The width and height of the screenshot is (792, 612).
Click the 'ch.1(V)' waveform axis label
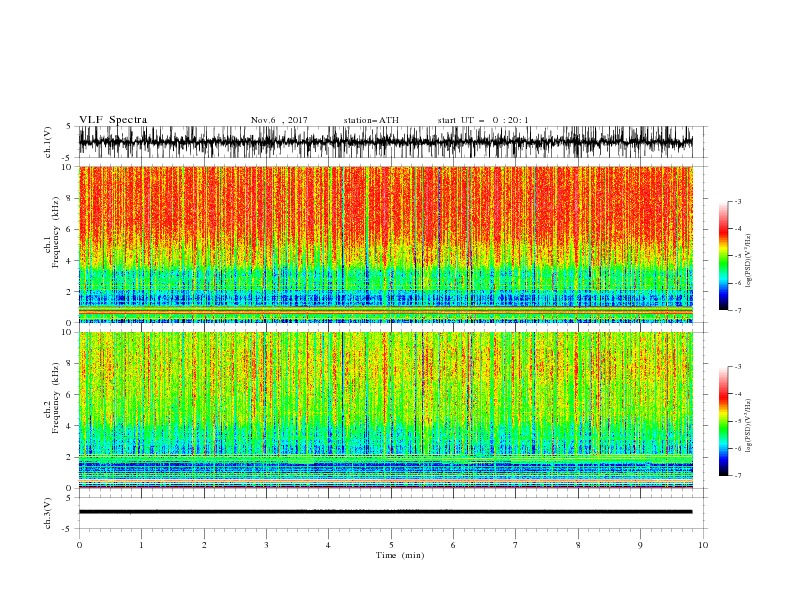48,142
